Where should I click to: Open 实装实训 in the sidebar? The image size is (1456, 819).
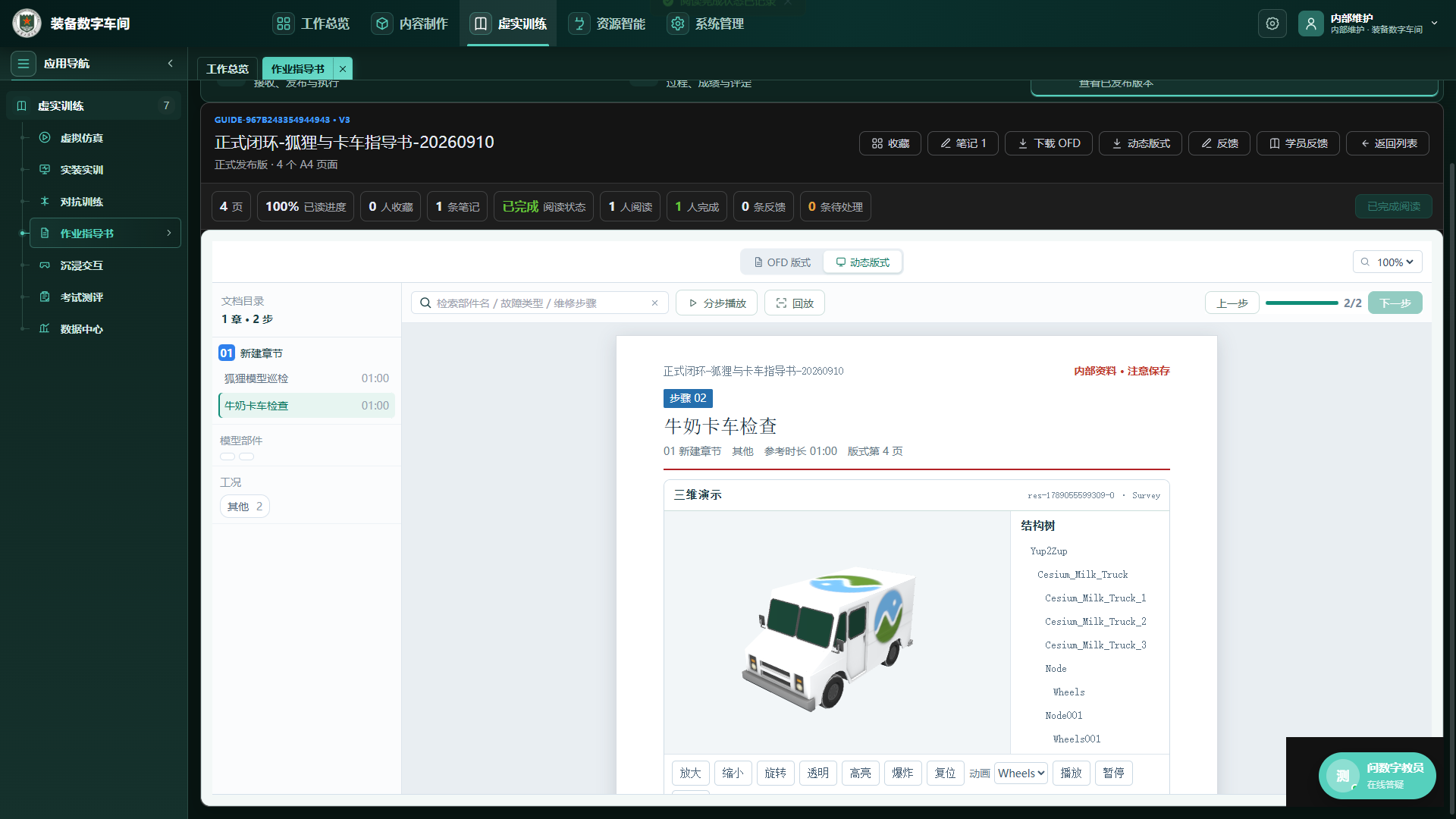82,170
